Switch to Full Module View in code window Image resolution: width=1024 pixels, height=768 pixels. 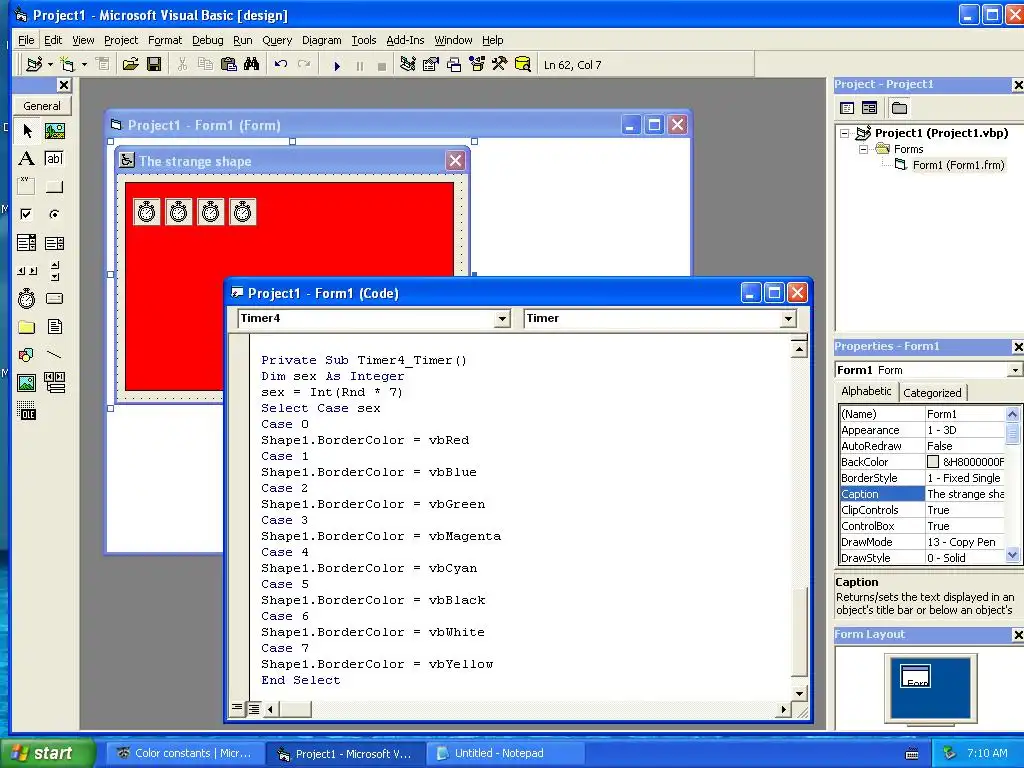click(x=253, y=709)
